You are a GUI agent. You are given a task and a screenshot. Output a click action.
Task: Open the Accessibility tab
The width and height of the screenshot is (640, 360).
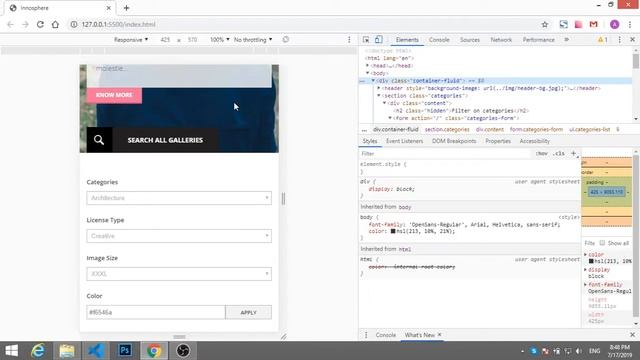click(x=535, y=141)
